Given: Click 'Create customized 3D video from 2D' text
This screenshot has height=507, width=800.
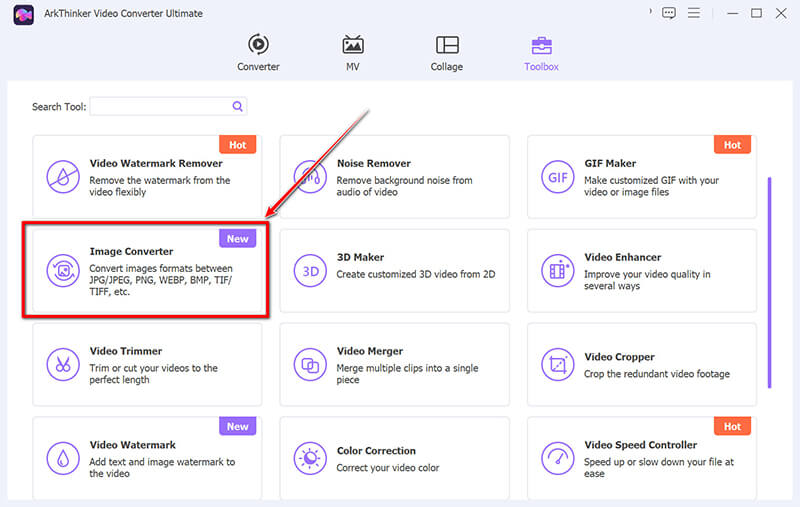Looking at the screenshot, I should [416, 274].
